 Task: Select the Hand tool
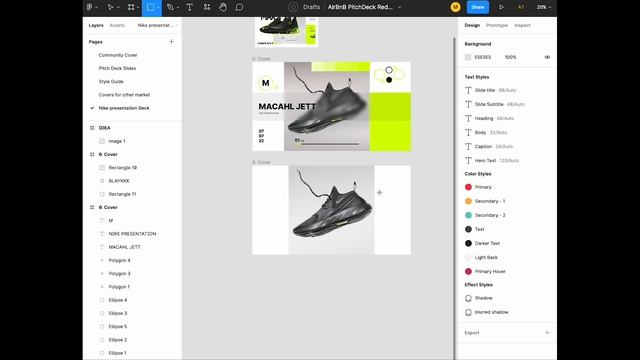click(223, 7)
